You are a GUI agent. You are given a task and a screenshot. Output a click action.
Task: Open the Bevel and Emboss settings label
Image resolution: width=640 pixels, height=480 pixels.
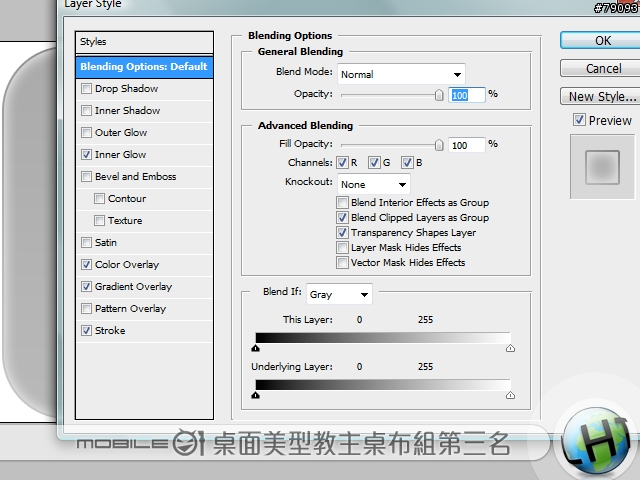[x=136, y=177]
